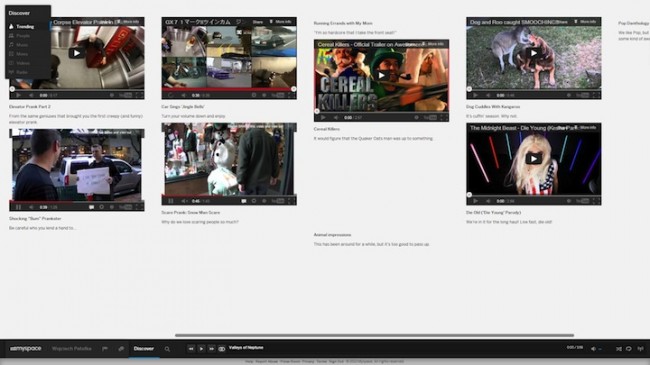Pause the Shocking Bum Prankster video
Image resolution: width=650 pixels, height=365 pixels.
point(18,207)
